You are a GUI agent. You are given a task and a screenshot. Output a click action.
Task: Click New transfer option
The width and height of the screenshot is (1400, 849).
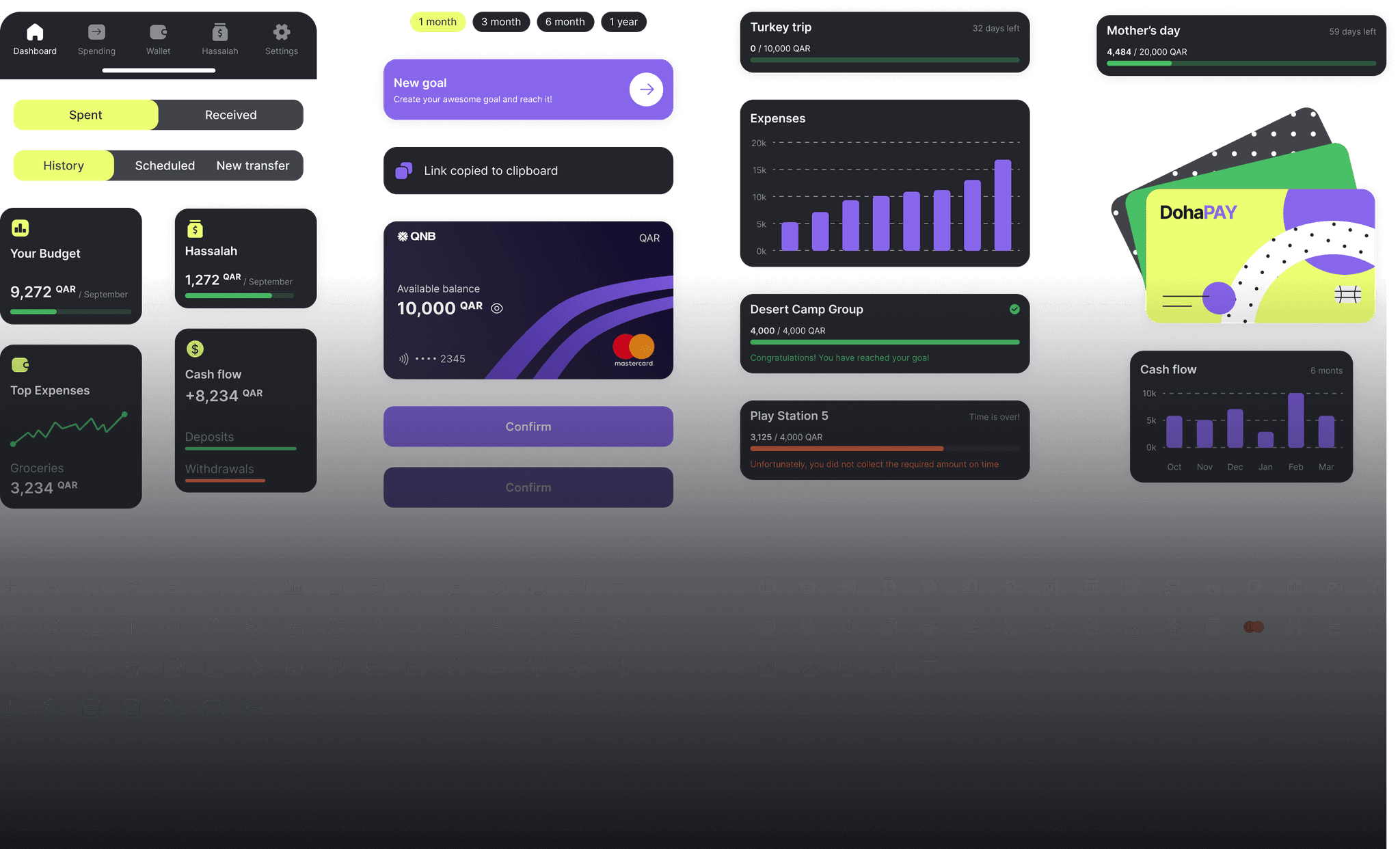253,165
